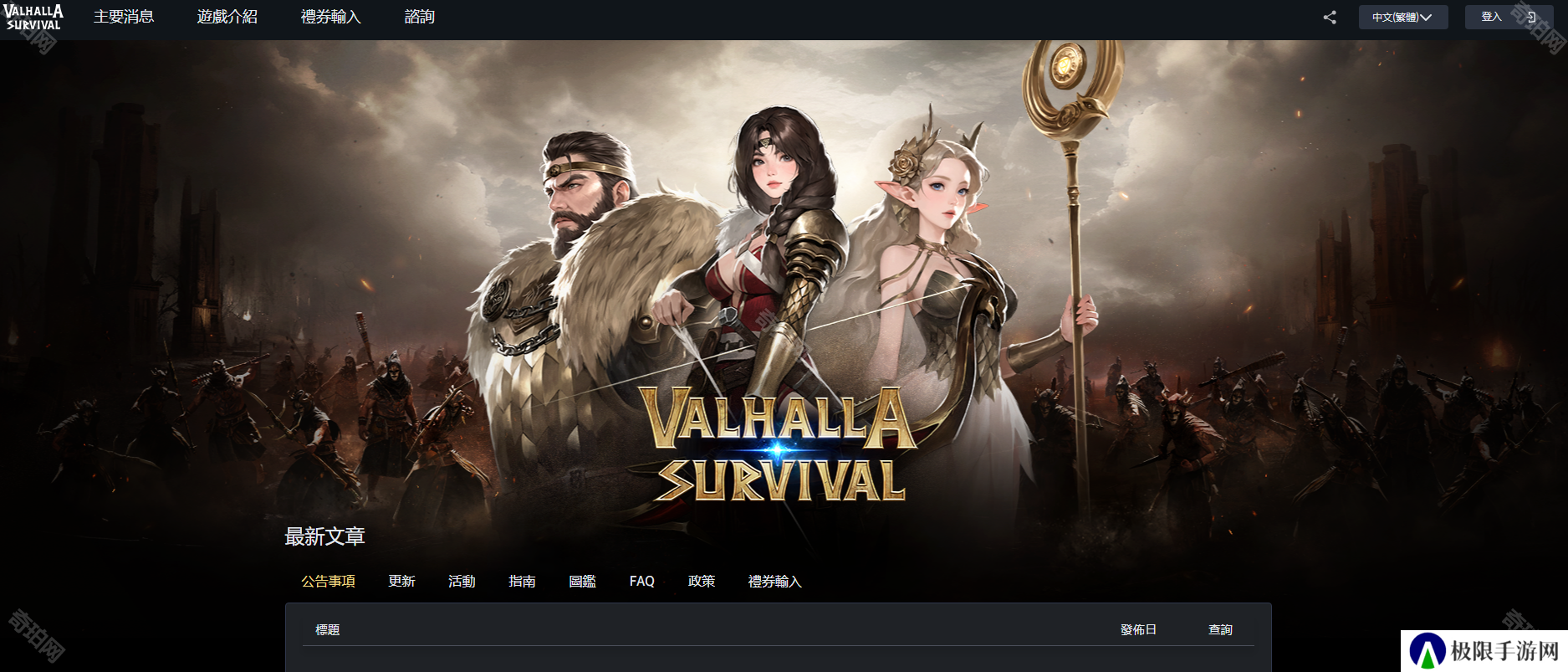This screenshot has width=1568, height=672.
Task: Go to 禮券輸入 in top navigation
Action: click(x=331, y=17)
